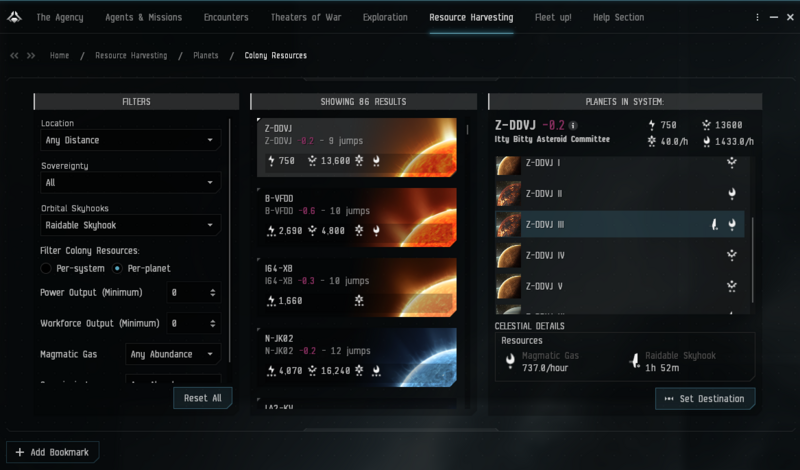
Task: Click the Raidable Skyhook icon in Celestial Details
Action: 635,361
